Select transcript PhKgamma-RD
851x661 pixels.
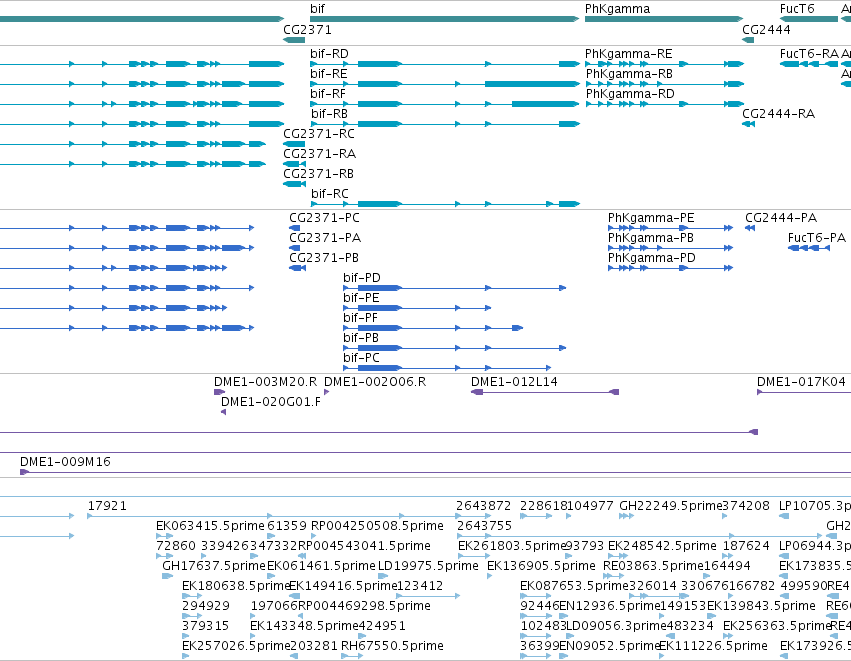(664, 104)
